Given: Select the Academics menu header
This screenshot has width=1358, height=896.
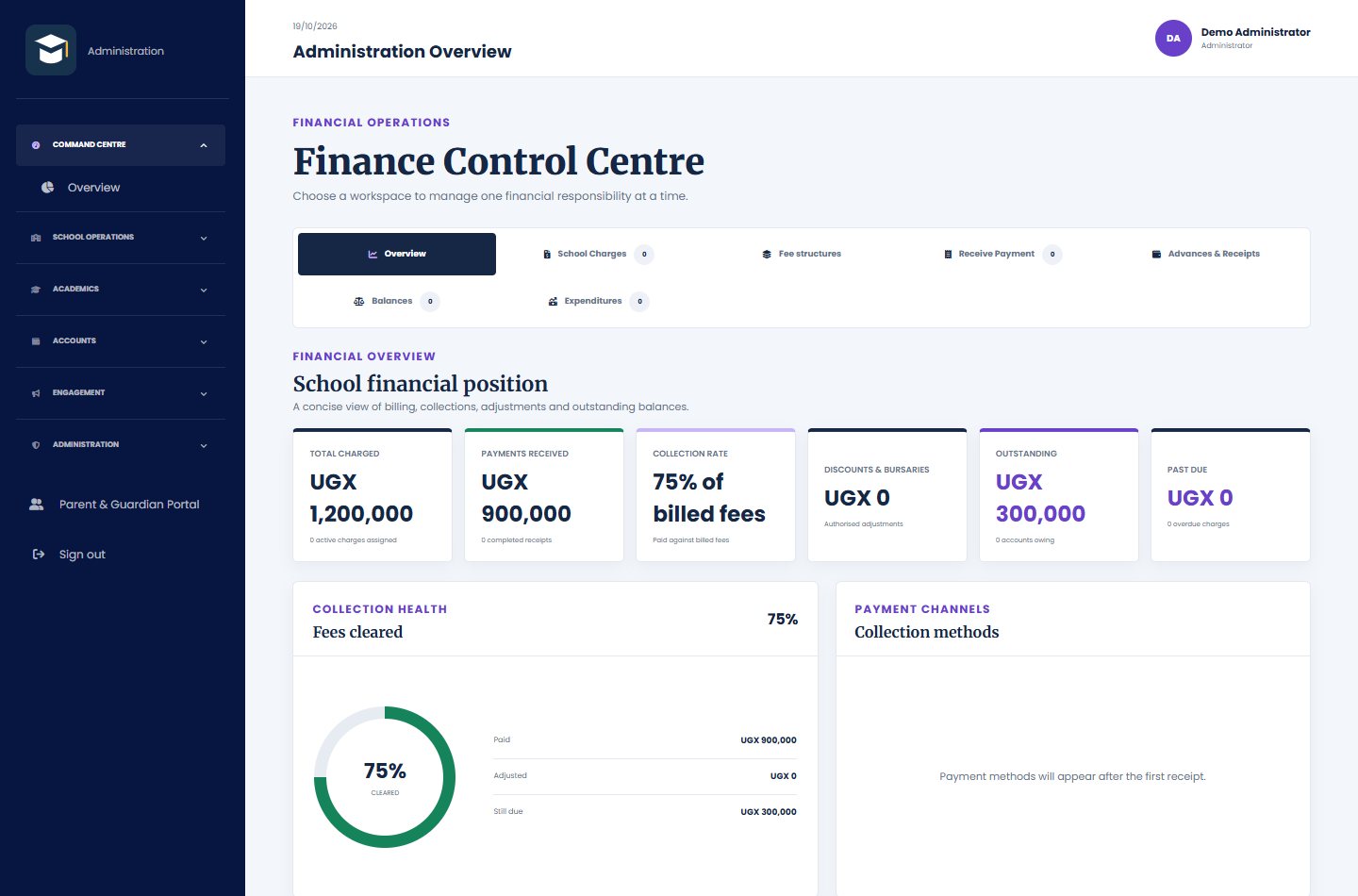Looking at the screenshot, I should (x=121, y=290).
